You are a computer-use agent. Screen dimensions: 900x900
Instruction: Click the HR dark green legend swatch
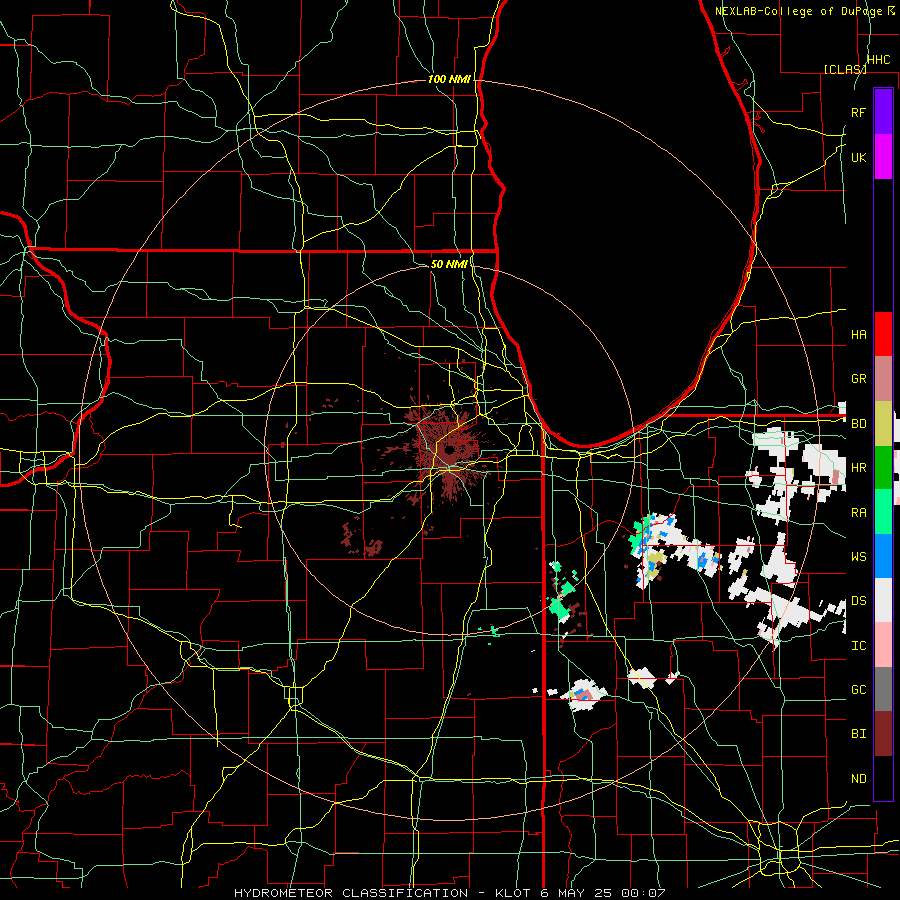(x=883, y=467)
